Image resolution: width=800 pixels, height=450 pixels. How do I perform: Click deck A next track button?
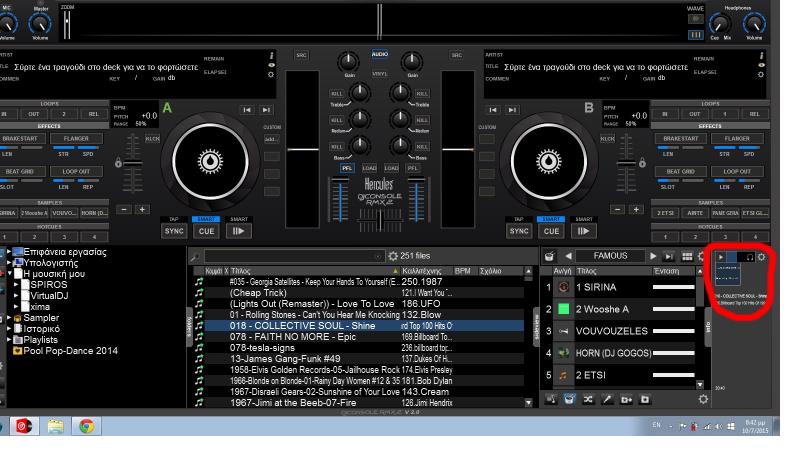pyautogui.click(x=266, y=110)
